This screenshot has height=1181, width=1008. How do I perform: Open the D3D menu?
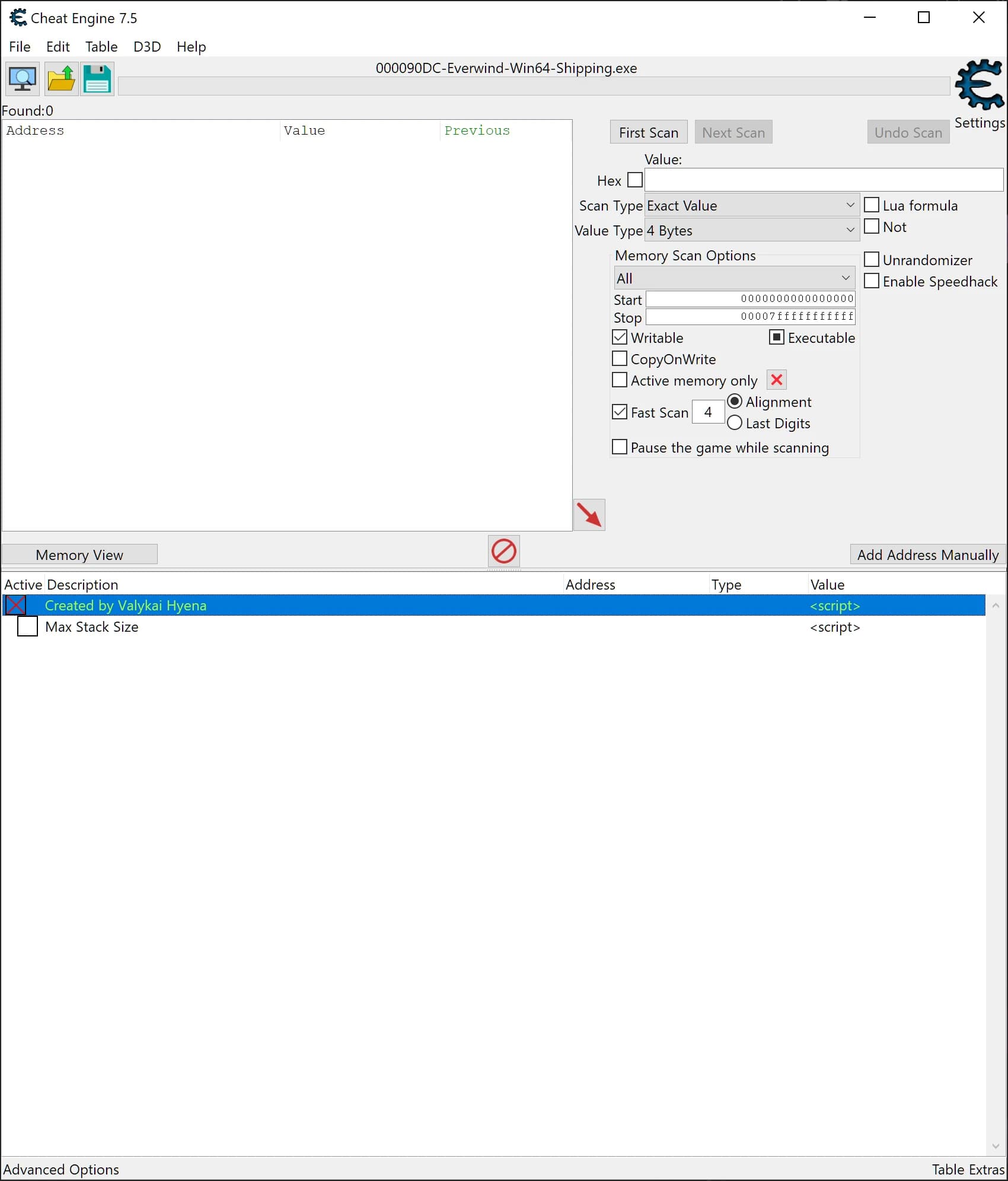pos(147,47)
